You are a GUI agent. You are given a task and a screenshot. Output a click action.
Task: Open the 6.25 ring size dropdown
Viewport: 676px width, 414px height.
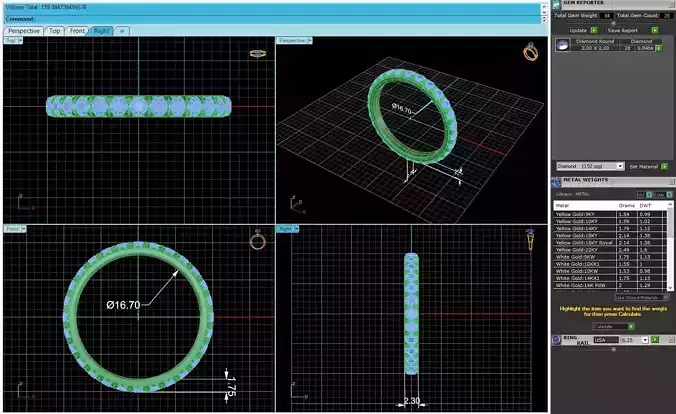(645, 340)
